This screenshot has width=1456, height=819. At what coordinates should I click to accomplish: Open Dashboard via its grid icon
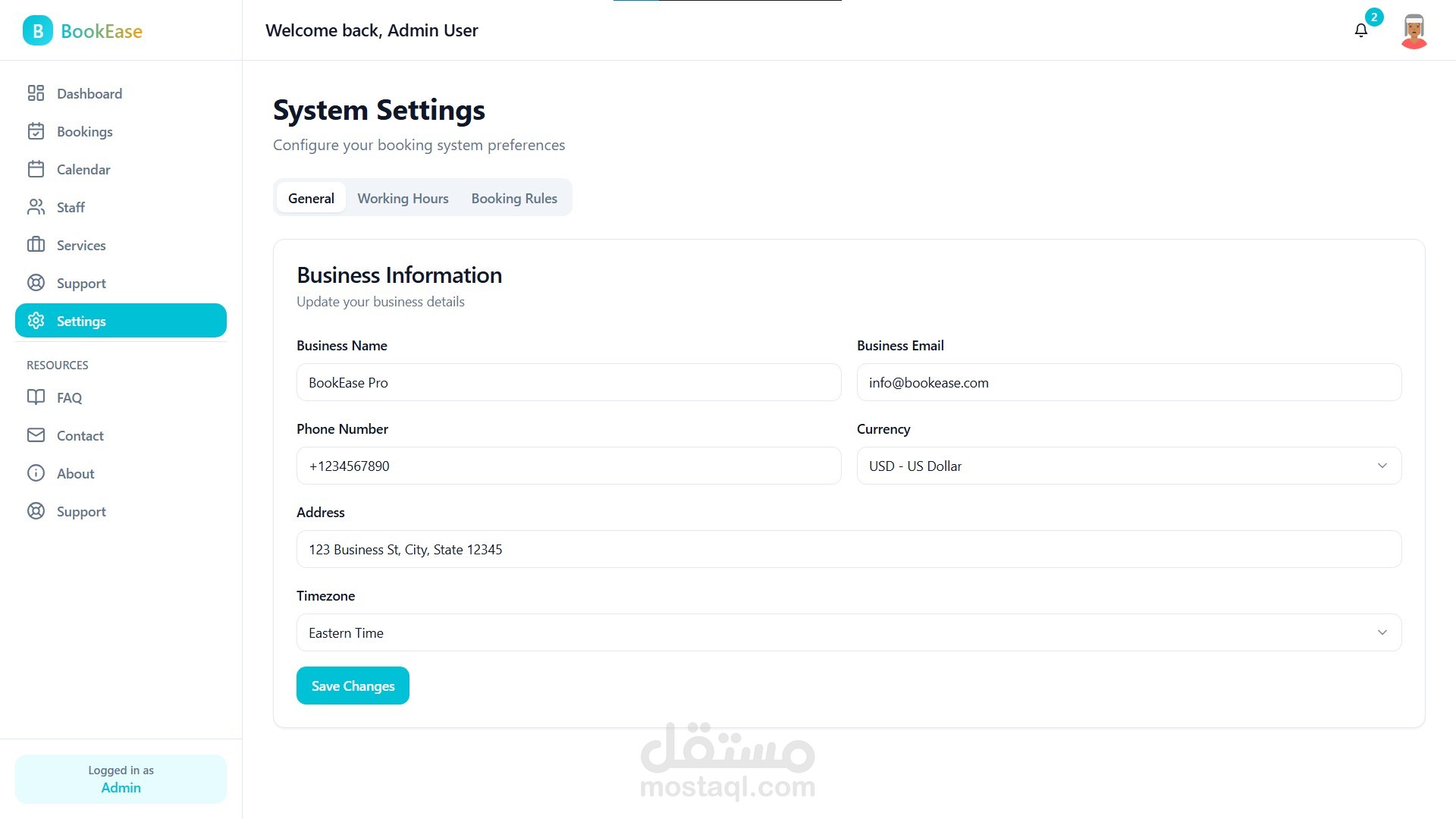tap(36, 93)
